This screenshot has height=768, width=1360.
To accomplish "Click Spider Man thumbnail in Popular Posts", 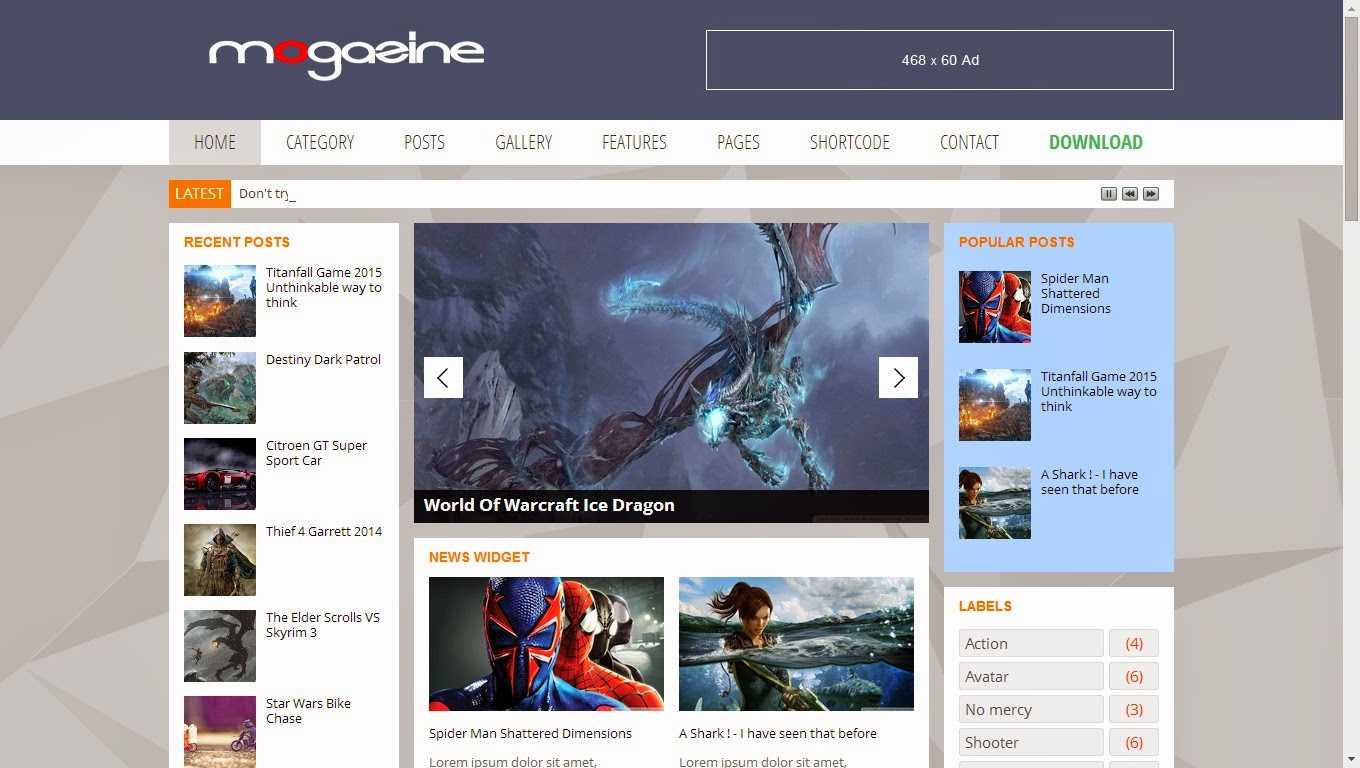I will 995,307.
